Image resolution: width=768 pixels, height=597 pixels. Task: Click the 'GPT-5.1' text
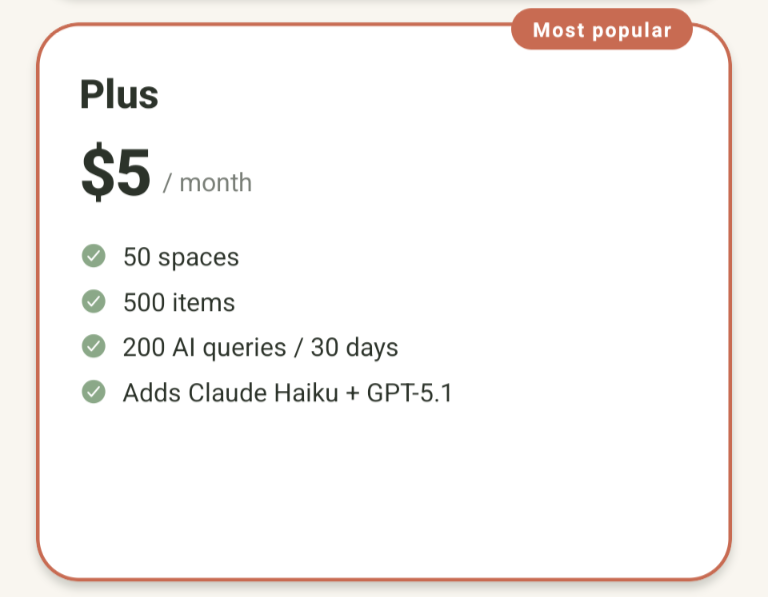click(x=410, y=393)
